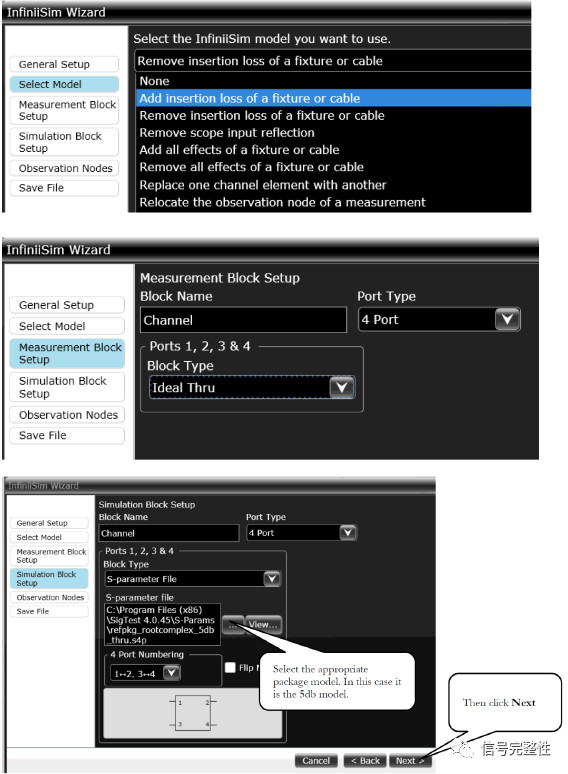Open Save File in the bottom wizard

(49, 611)
